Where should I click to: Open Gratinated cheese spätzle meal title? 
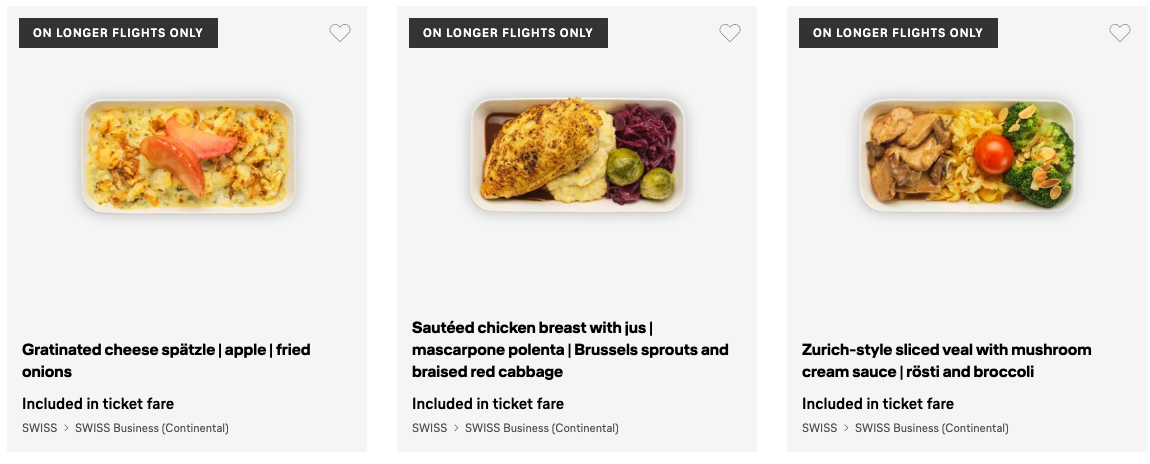pos(166,361)
